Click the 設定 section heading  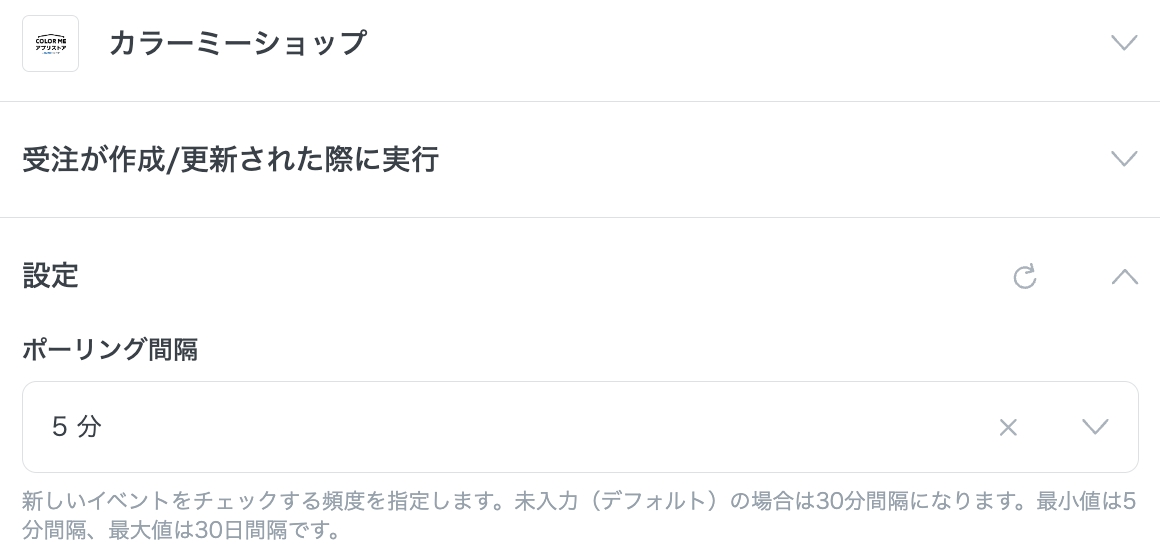[50, 276]
